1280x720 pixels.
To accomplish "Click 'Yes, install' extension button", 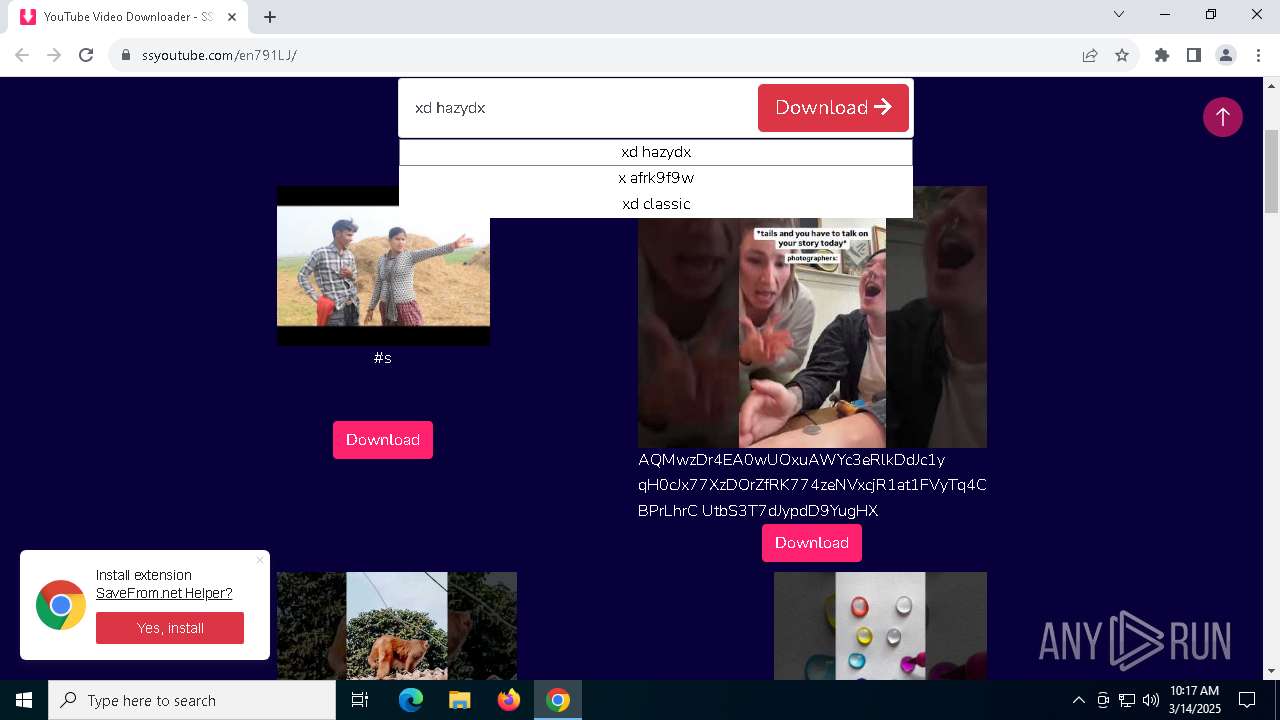I will (170, 628).
